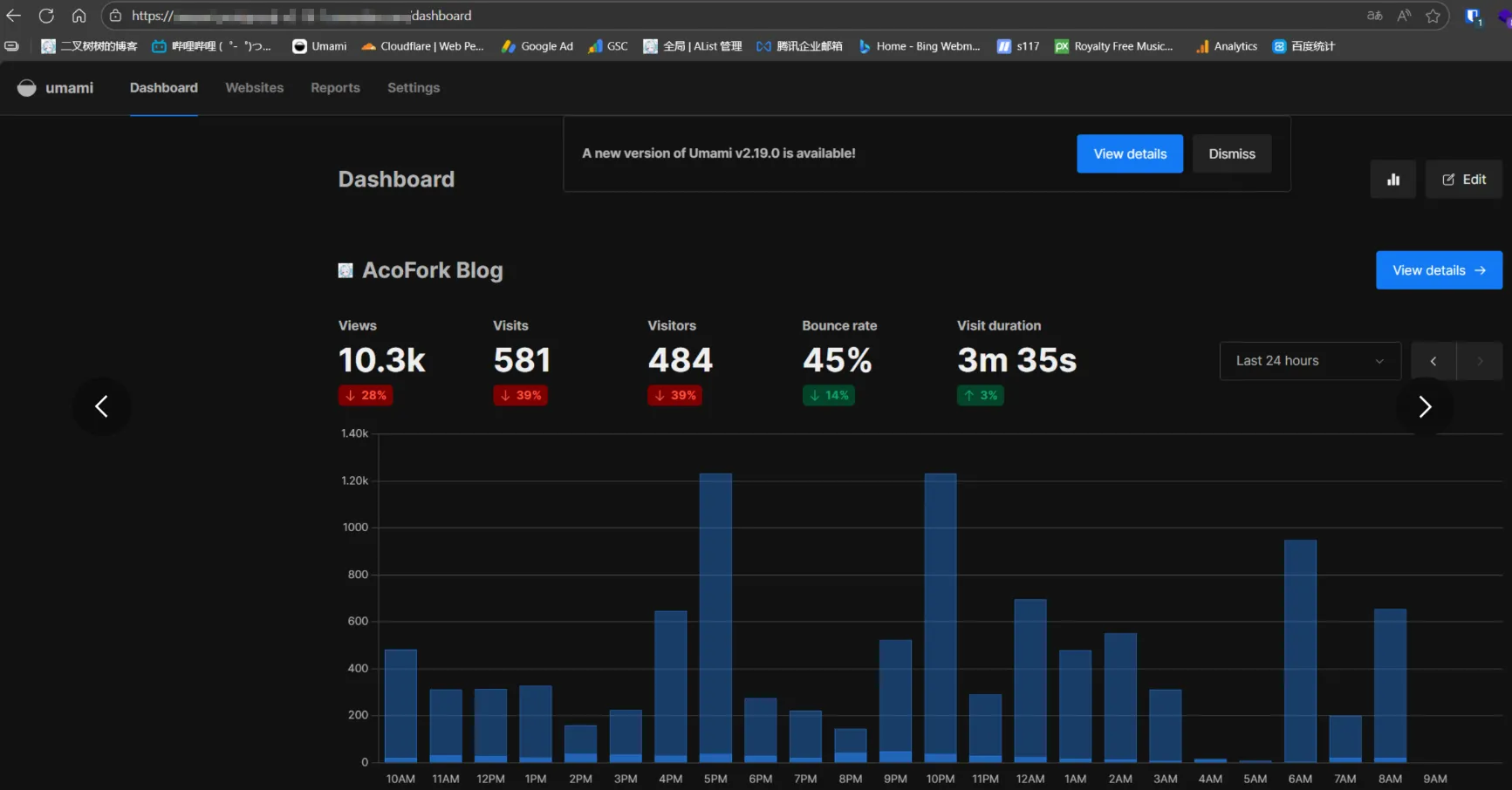Open the Google Ad bookmark
This screenshot has height=790, width=1512.
point(537,46)
